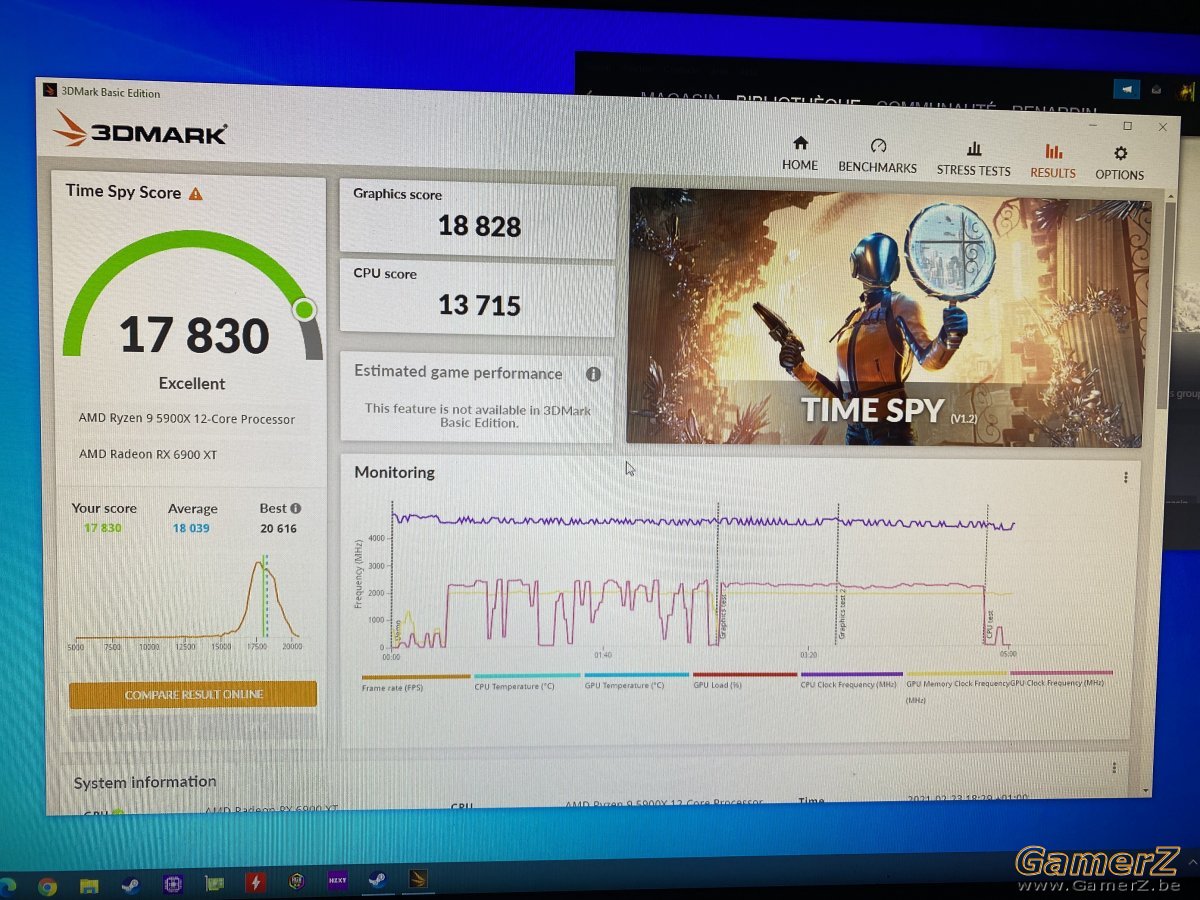Go to the STRESS TESTS tab
Viewport: 1200px width, 900px height.
pyautogui.click(x=973, y=159)
